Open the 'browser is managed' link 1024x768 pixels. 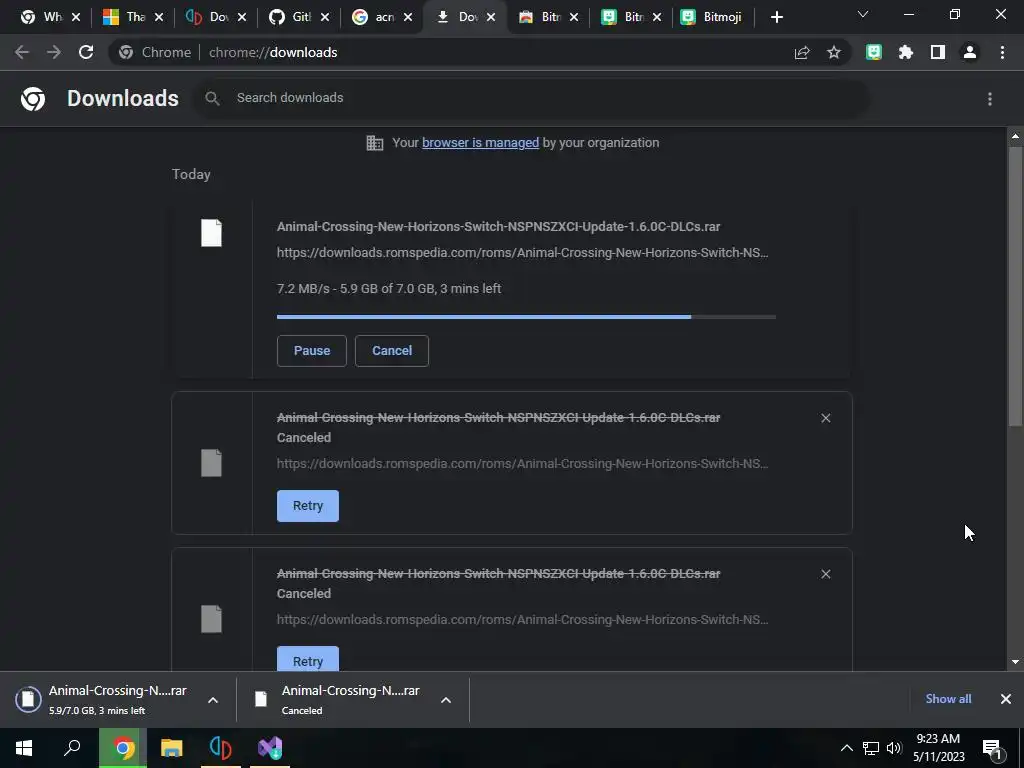point(481,142)
